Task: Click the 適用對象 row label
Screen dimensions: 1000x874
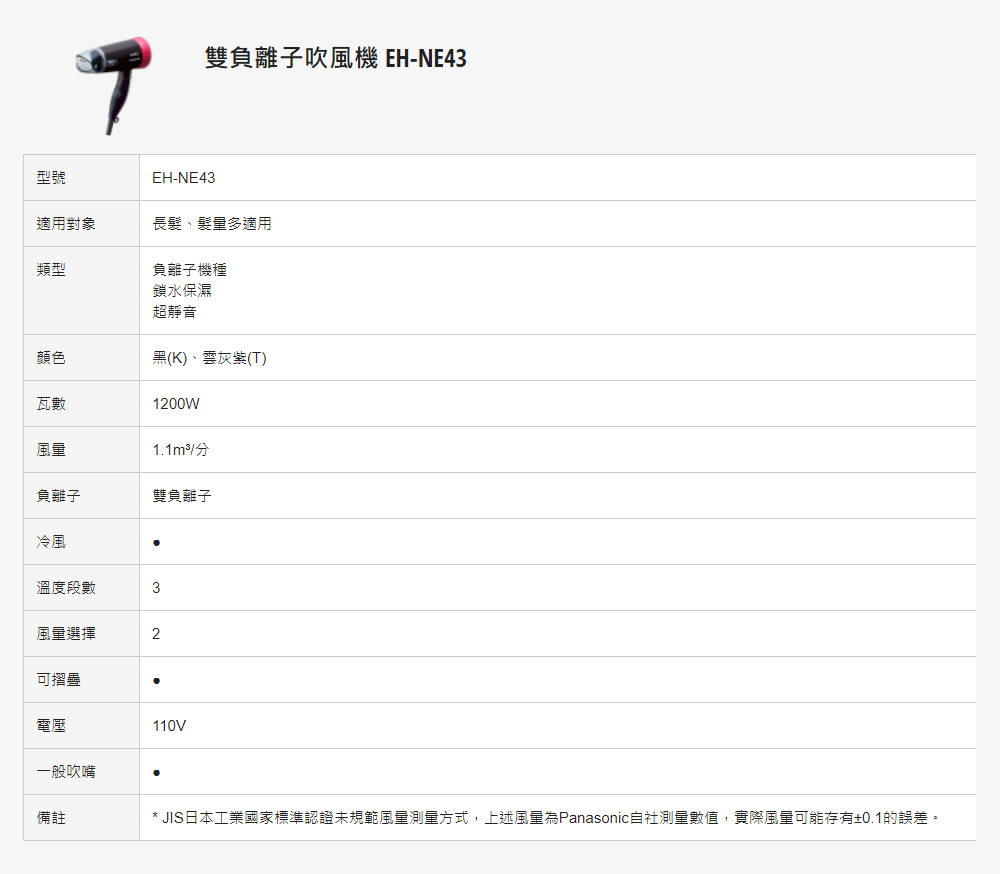Action: coord(66,223)
